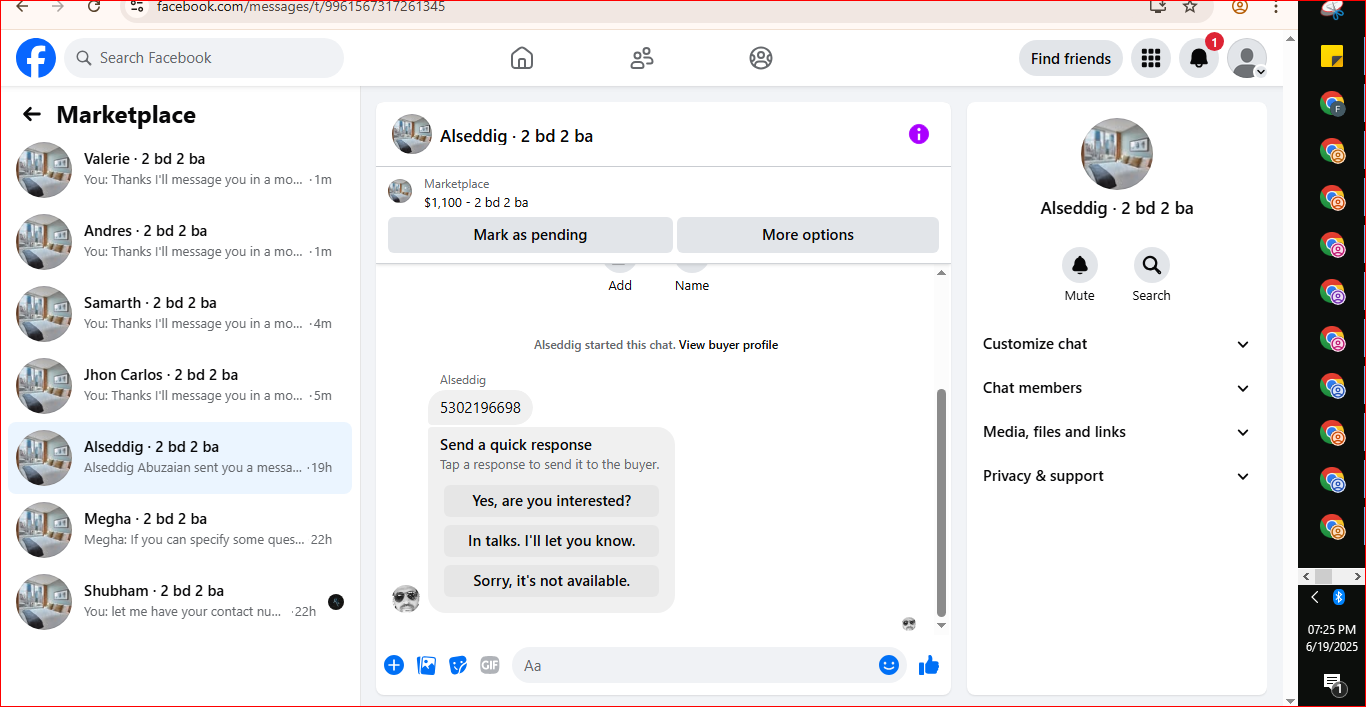Mute this conversation with bell icon
1366x707 pixels.
1080,265
